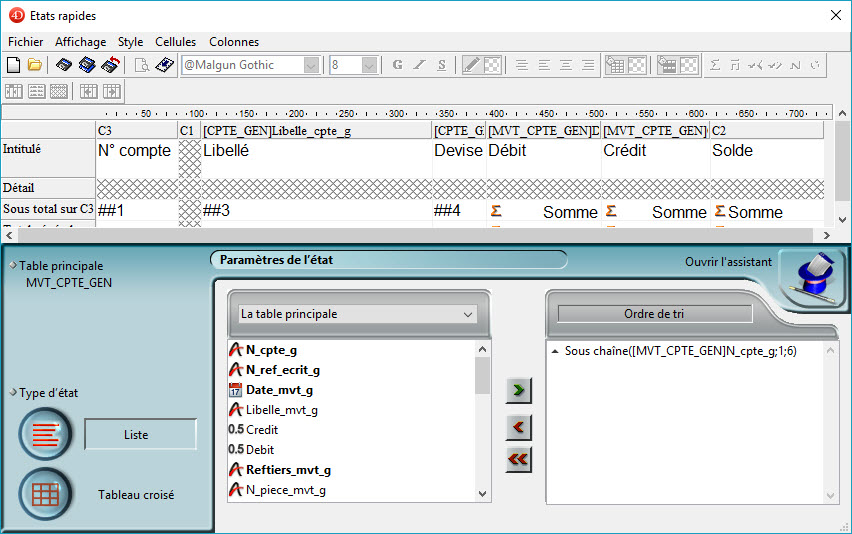Click the New report icon
The width and height of the screenshot is (852, 534).
click(x=13, y=65)
